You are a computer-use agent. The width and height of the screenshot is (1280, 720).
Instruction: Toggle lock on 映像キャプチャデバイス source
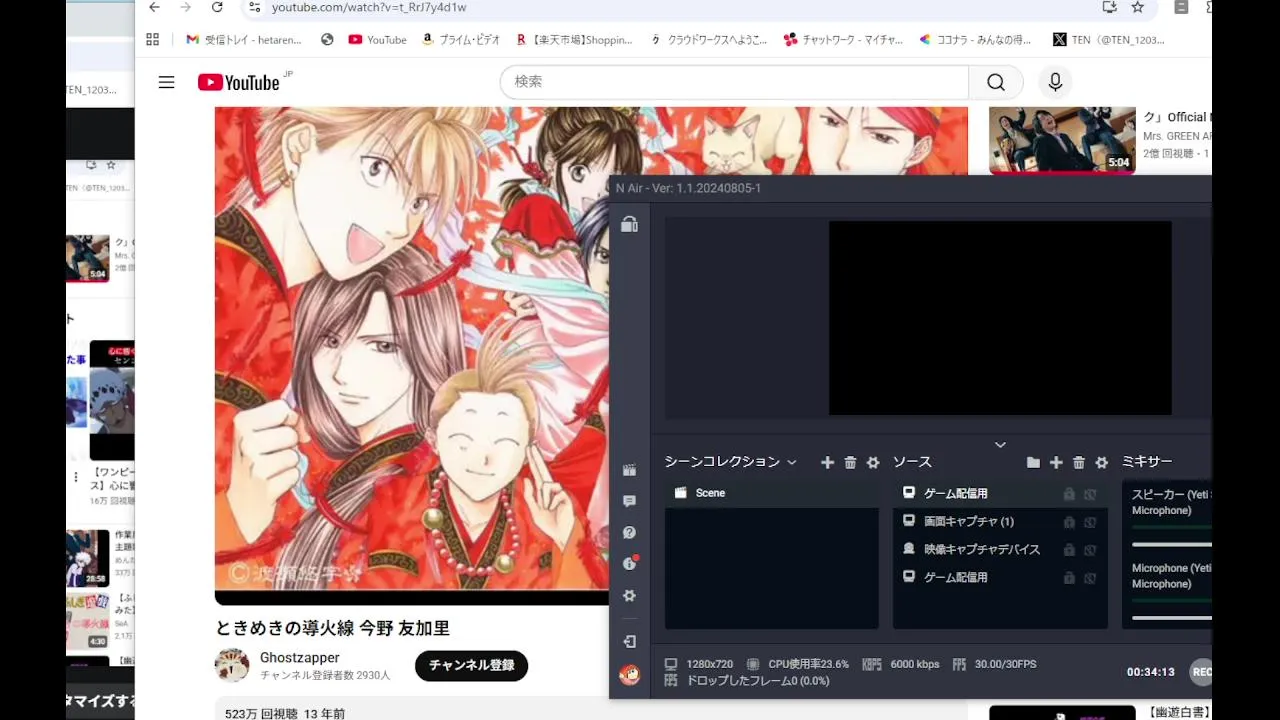pyautogui.click(x=1069, y=550)
